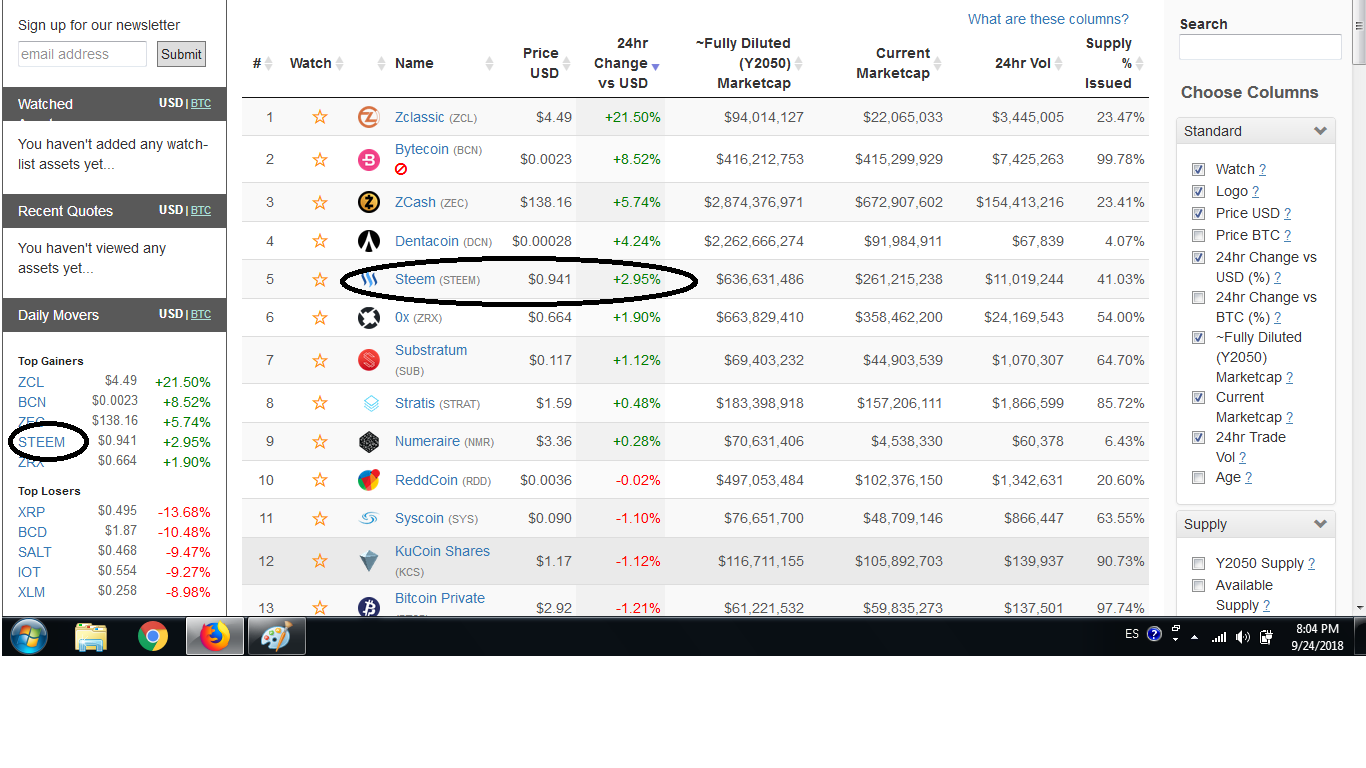Star Stratis to add to watchlist

click(x=320, y=403)
